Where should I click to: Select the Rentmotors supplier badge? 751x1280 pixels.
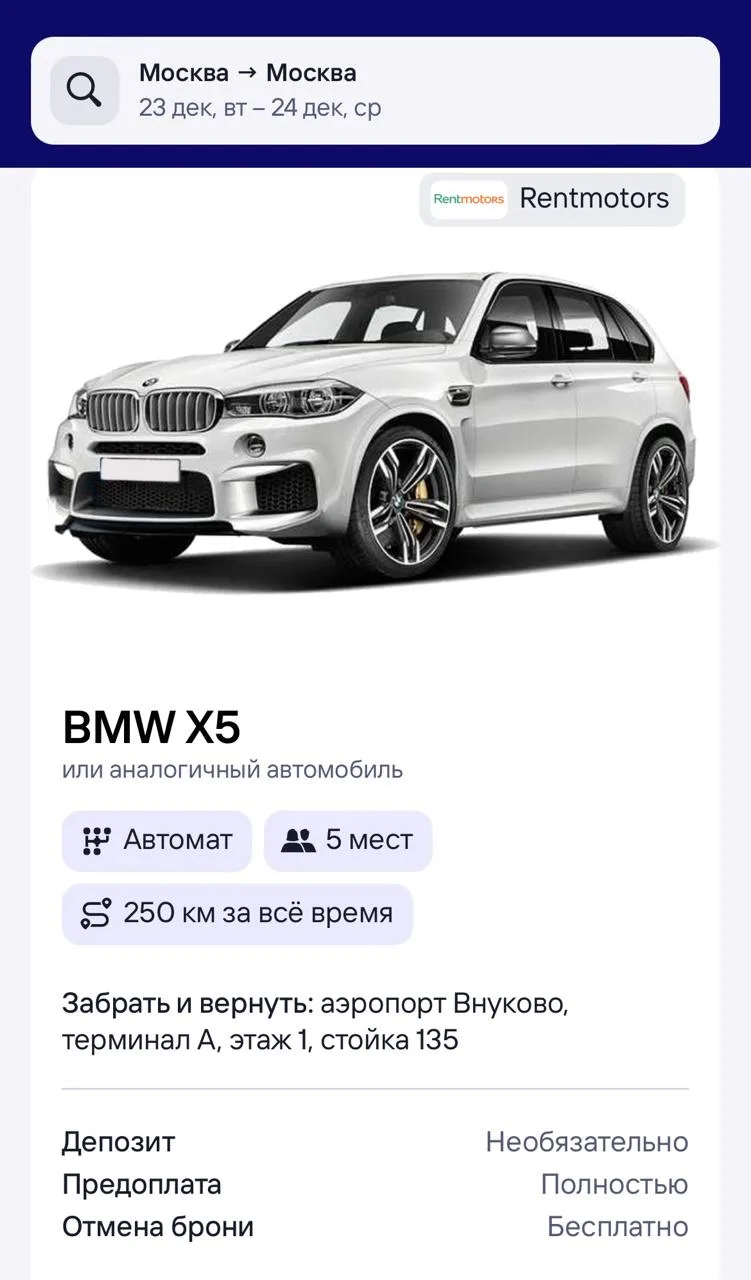(552, 199)
